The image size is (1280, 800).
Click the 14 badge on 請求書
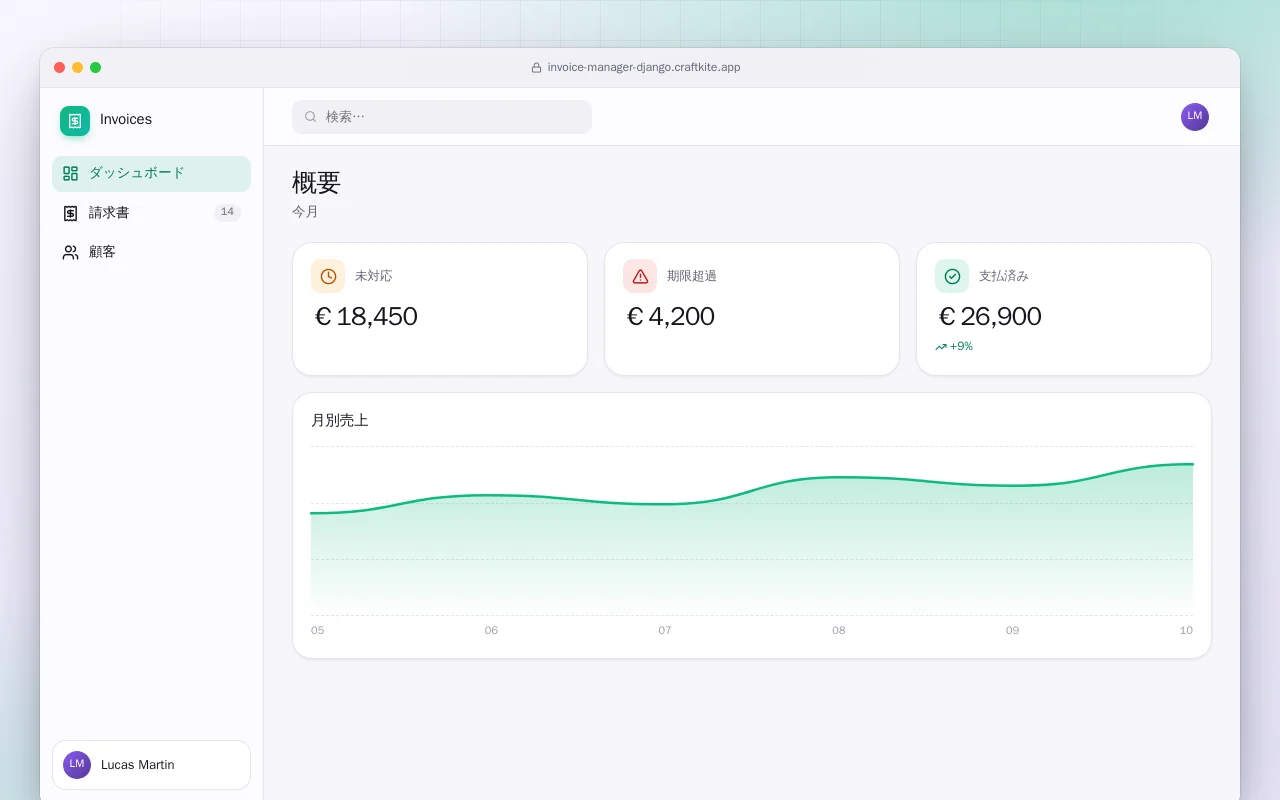pyautogui.click(x=227, y=212)
